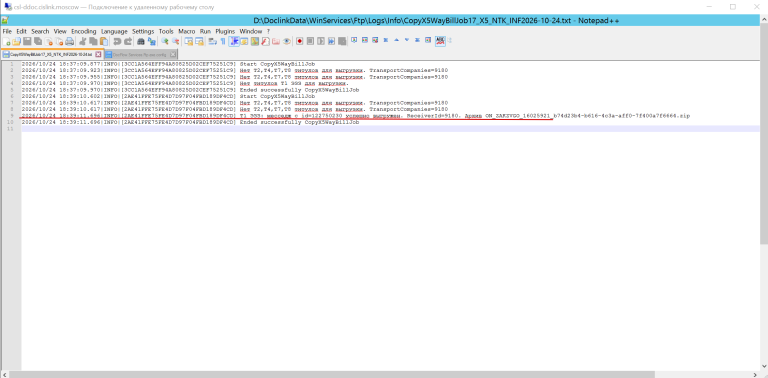This screenshot has width=768, height=378.
Task: Toggle synchronized vertical scrolling
Action: (x=189, y=41)
